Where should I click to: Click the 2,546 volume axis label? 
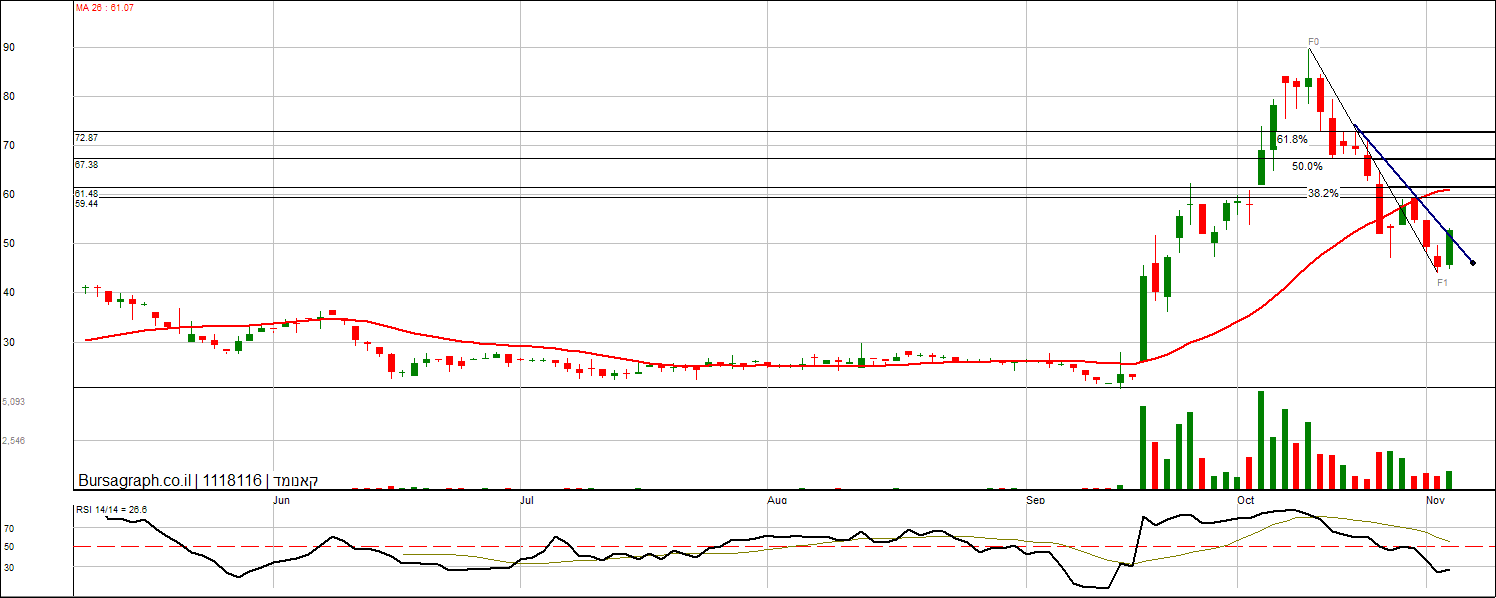[12, 440]
